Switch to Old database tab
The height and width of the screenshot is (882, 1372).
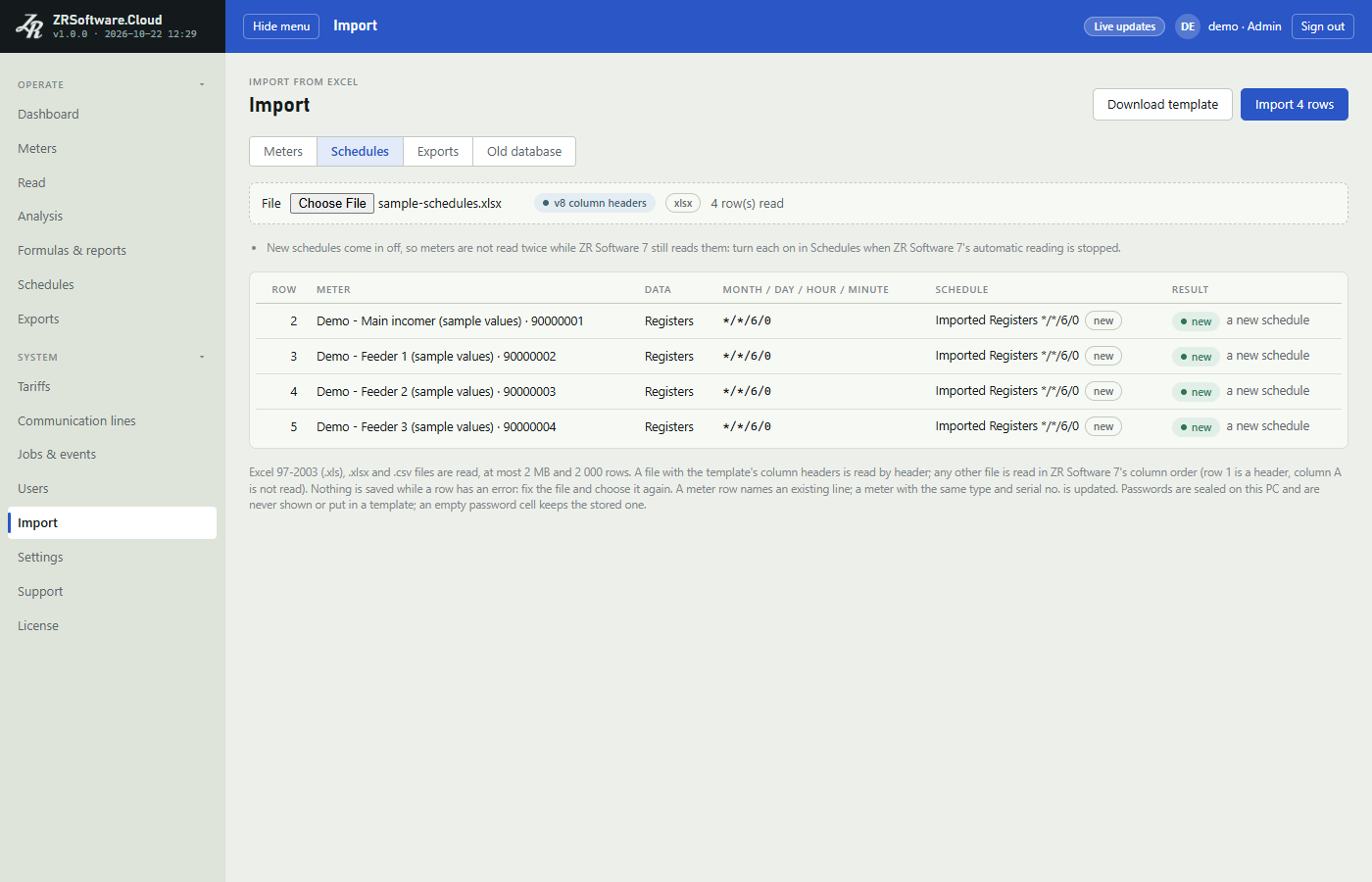(524, 151)
